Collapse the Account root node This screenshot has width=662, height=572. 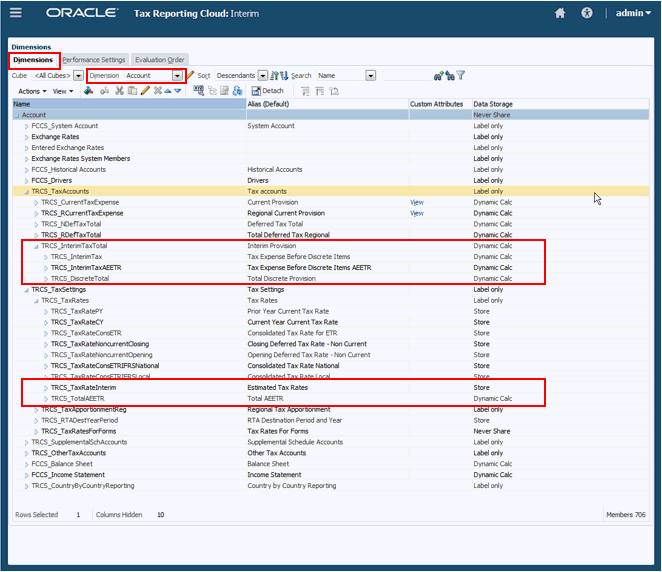coord(17,115)
